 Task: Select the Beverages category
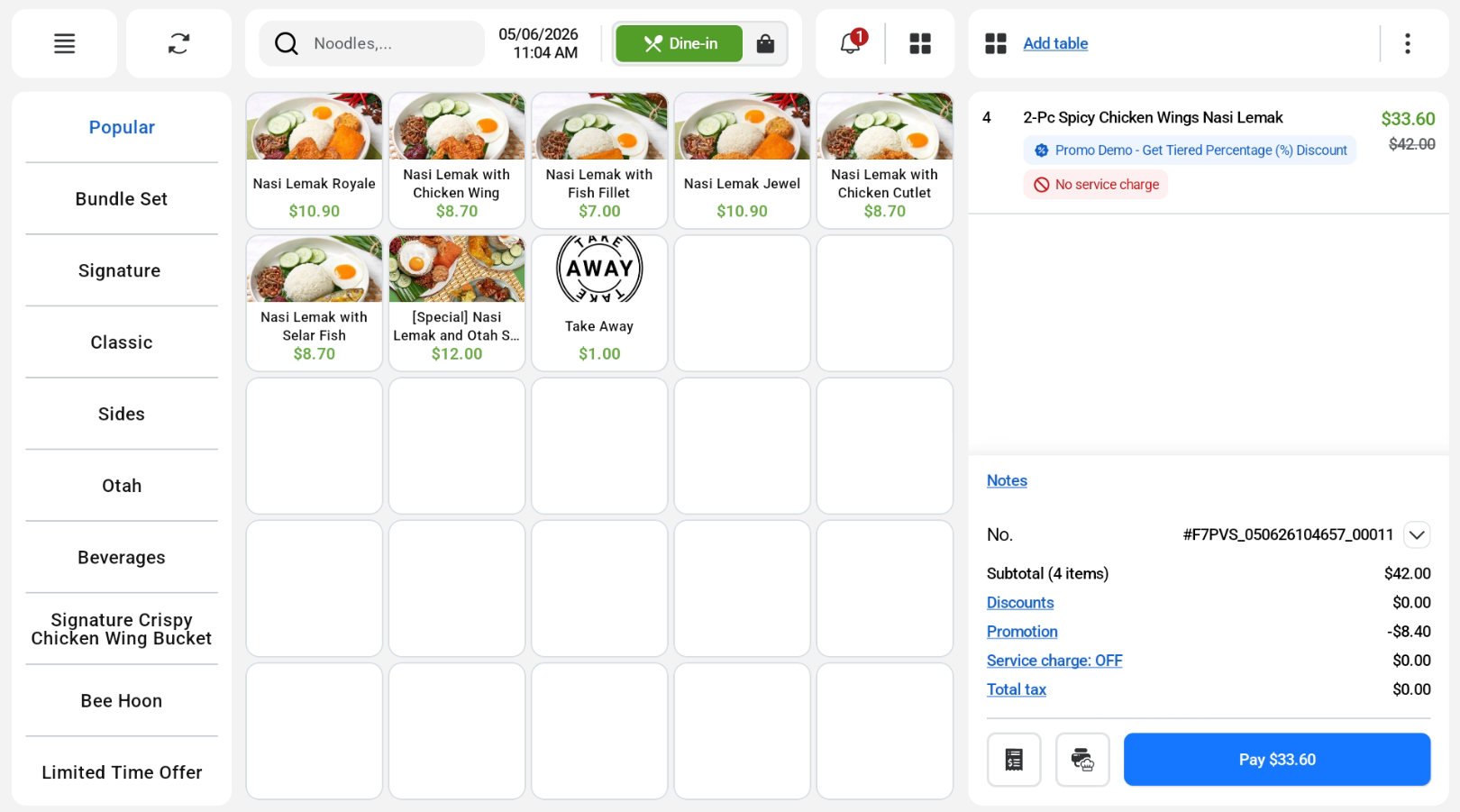[122, 558]
